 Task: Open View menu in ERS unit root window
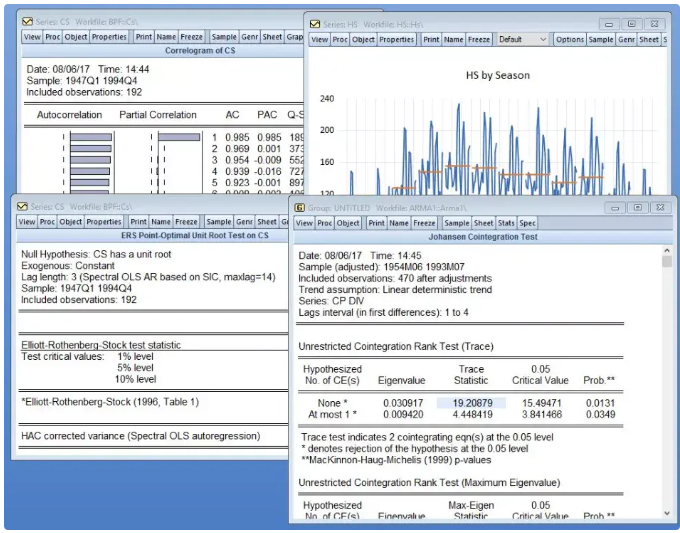pos(27,222)
